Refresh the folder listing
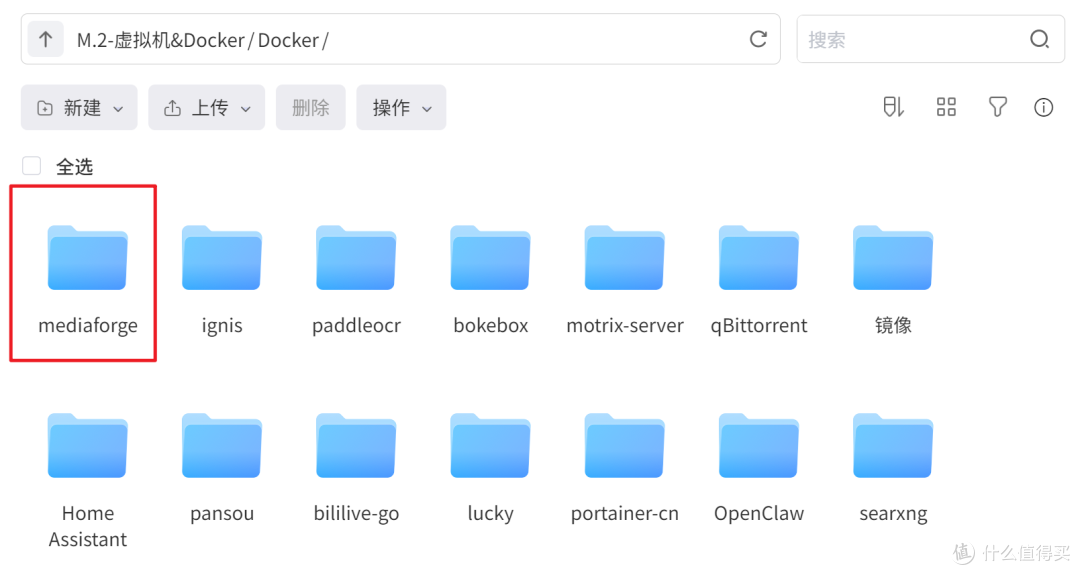The height and width of the screenshot is (575, 1080). click(x=758, y=39)
